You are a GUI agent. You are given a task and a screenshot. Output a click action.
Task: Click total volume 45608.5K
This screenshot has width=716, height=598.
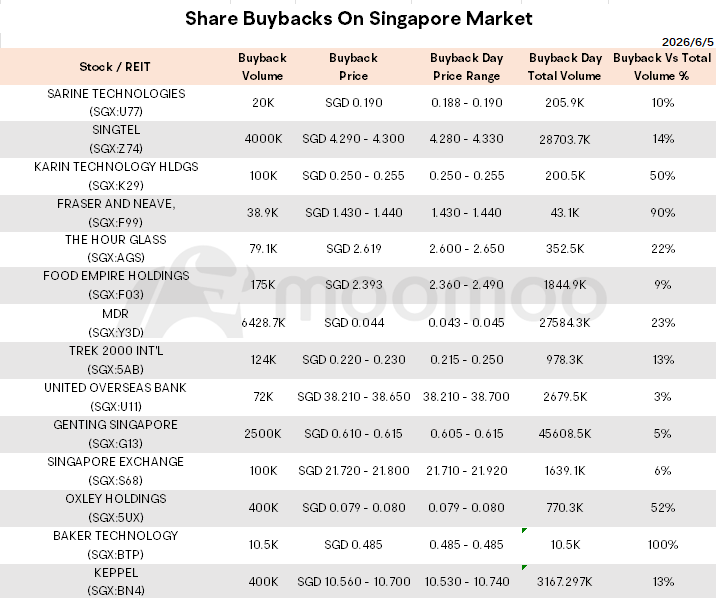(x=565, y=434)
